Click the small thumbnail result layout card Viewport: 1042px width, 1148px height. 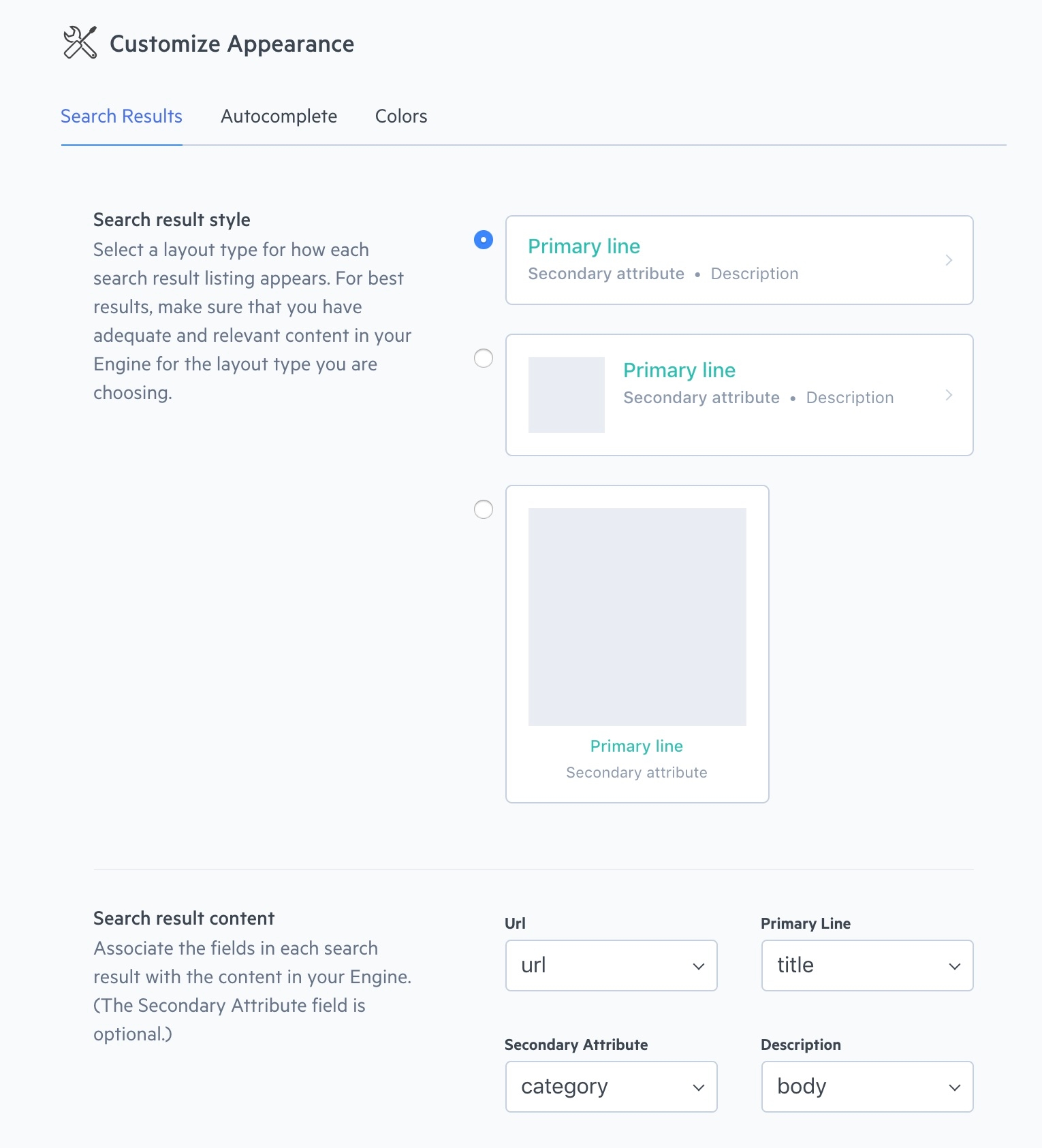click(740, 395)
